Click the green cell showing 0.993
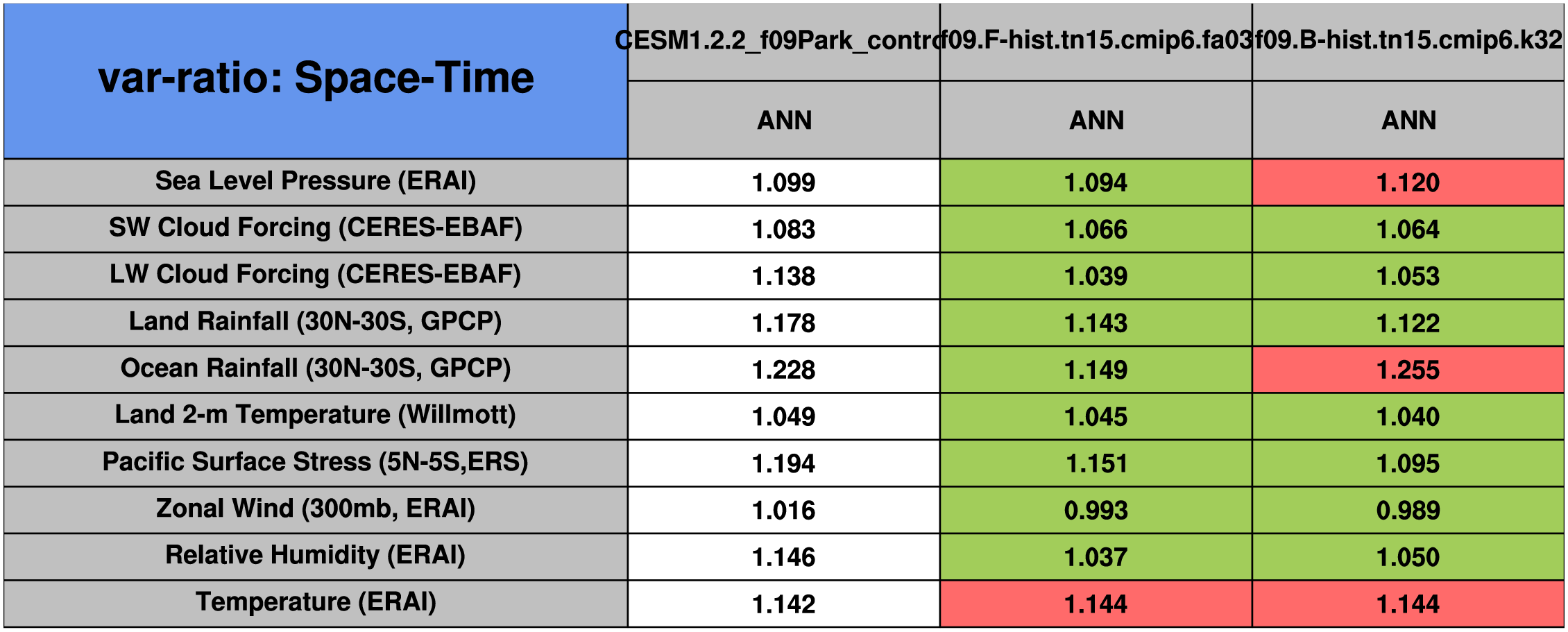This screenshot has height=632, width=1568. point(1096,511)
